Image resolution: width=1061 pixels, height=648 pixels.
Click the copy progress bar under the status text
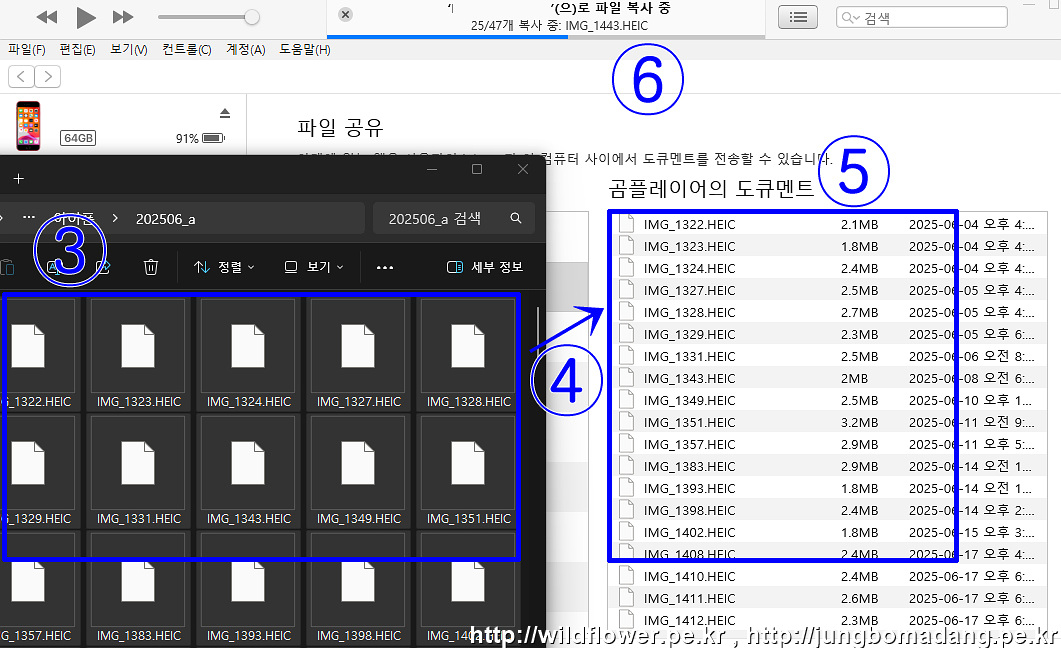(x=545, y=37)
